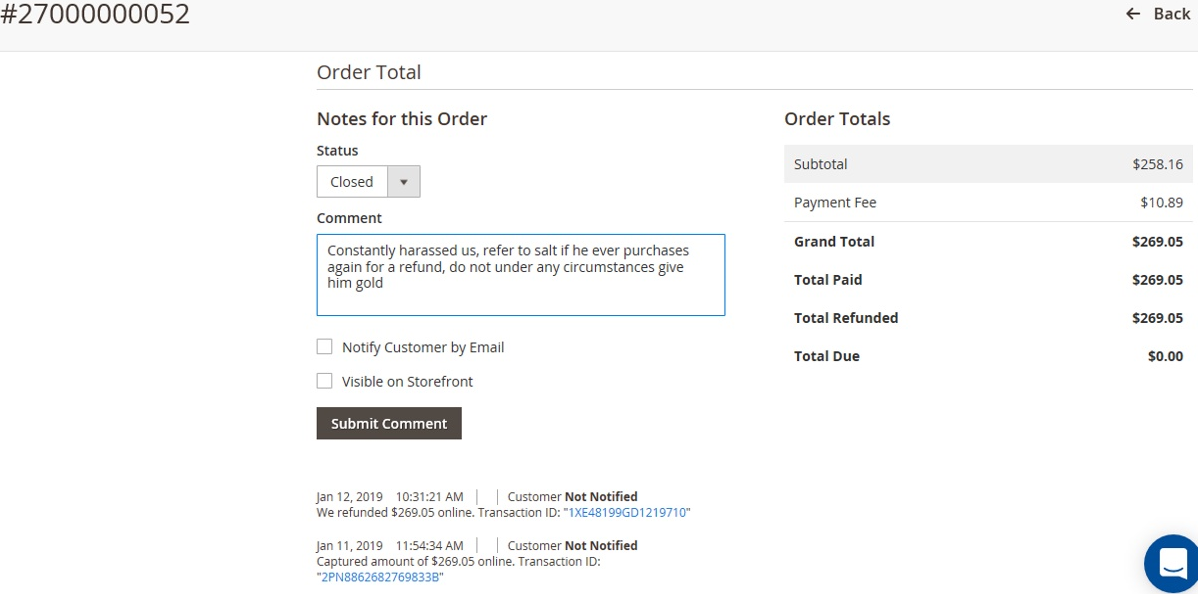1201x594 pixels.
Task: Enable Notify Customer by Email checkbox
Action: [324, 347]
